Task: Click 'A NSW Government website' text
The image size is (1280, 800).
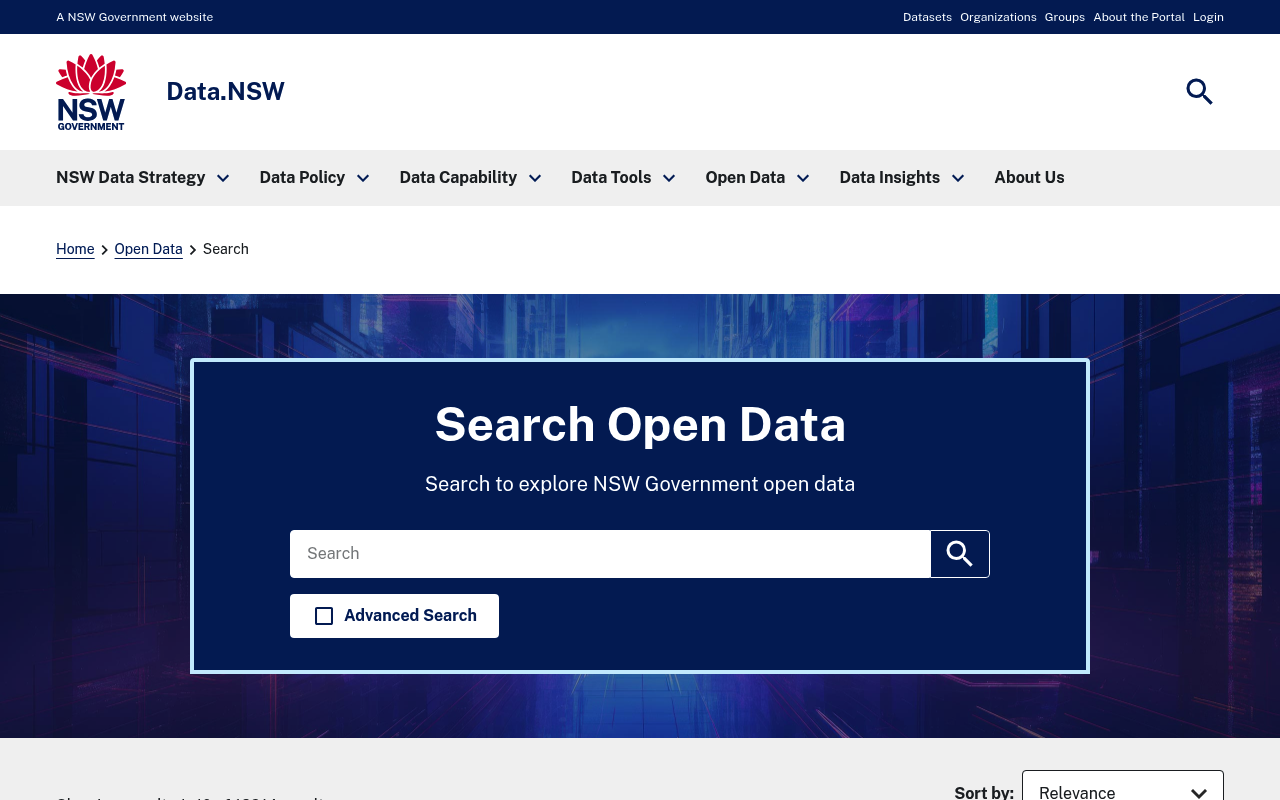Action: click(135, 17)
